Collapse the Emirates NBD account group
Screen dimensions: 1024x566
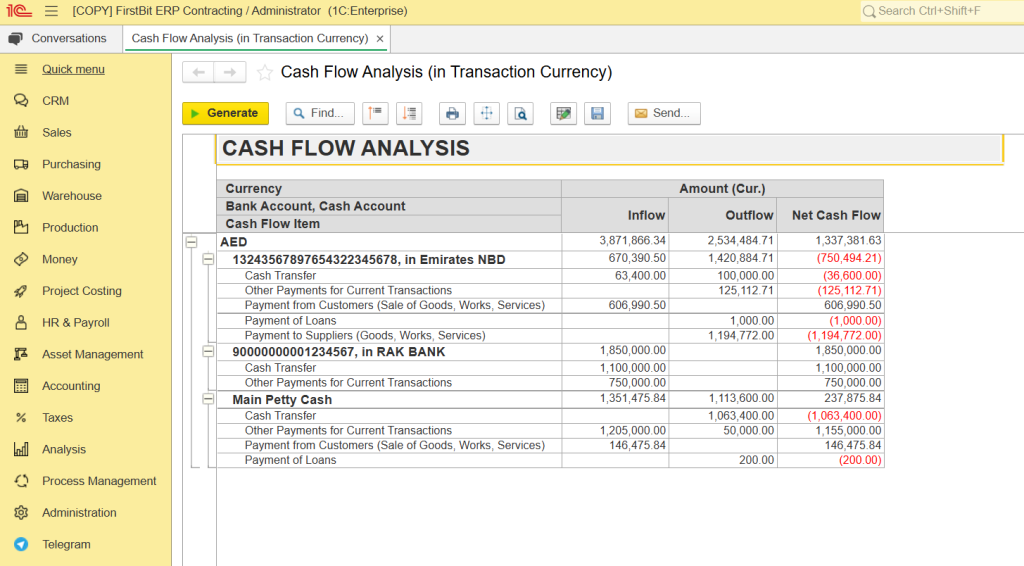(208, 259)
